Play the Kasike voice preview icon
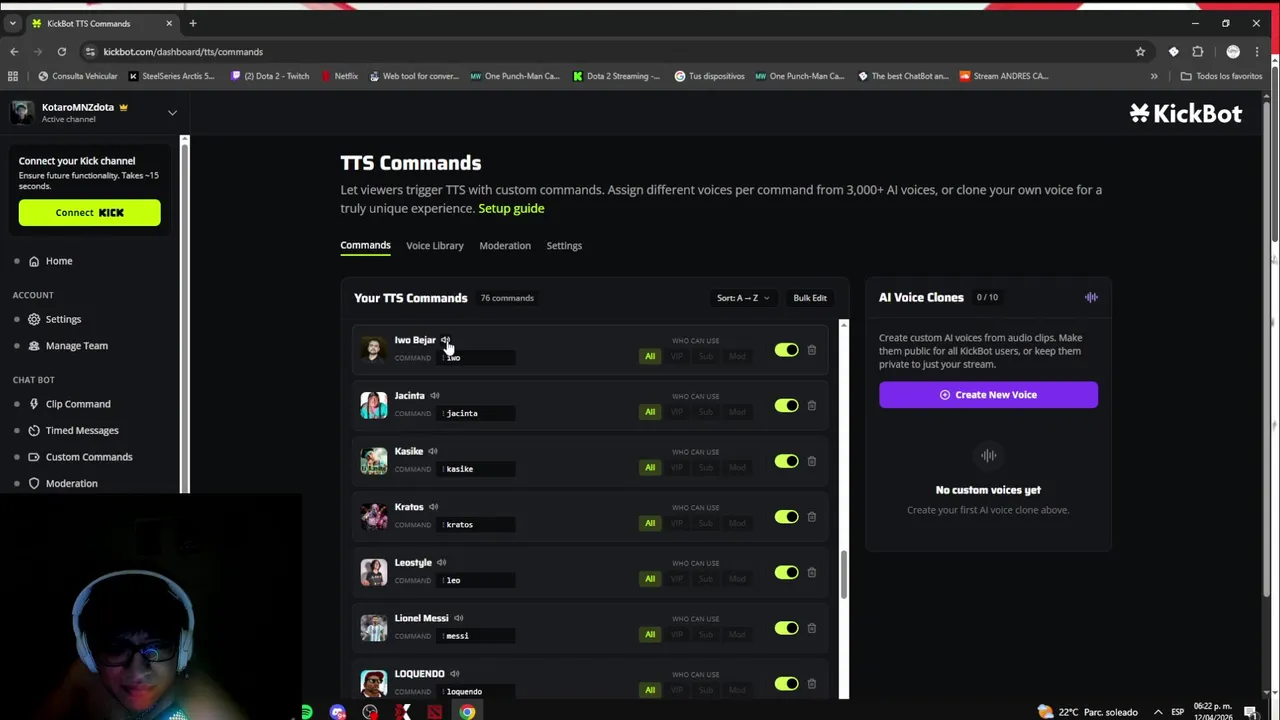Image resolution: width=1280 pixels, height=720 pixels. coord(433,451)
